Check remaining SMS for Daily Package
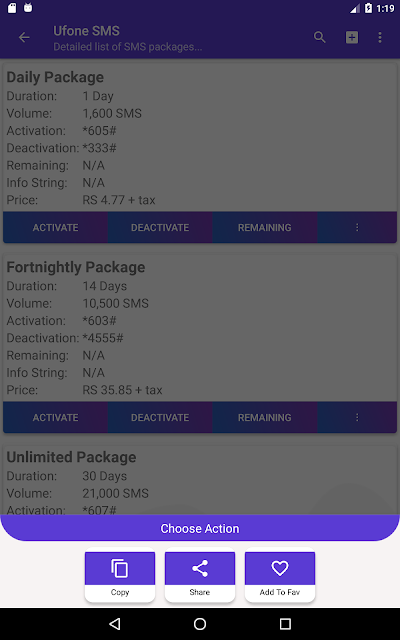Screen dimensions: 400x640 [x=264, y=227]
